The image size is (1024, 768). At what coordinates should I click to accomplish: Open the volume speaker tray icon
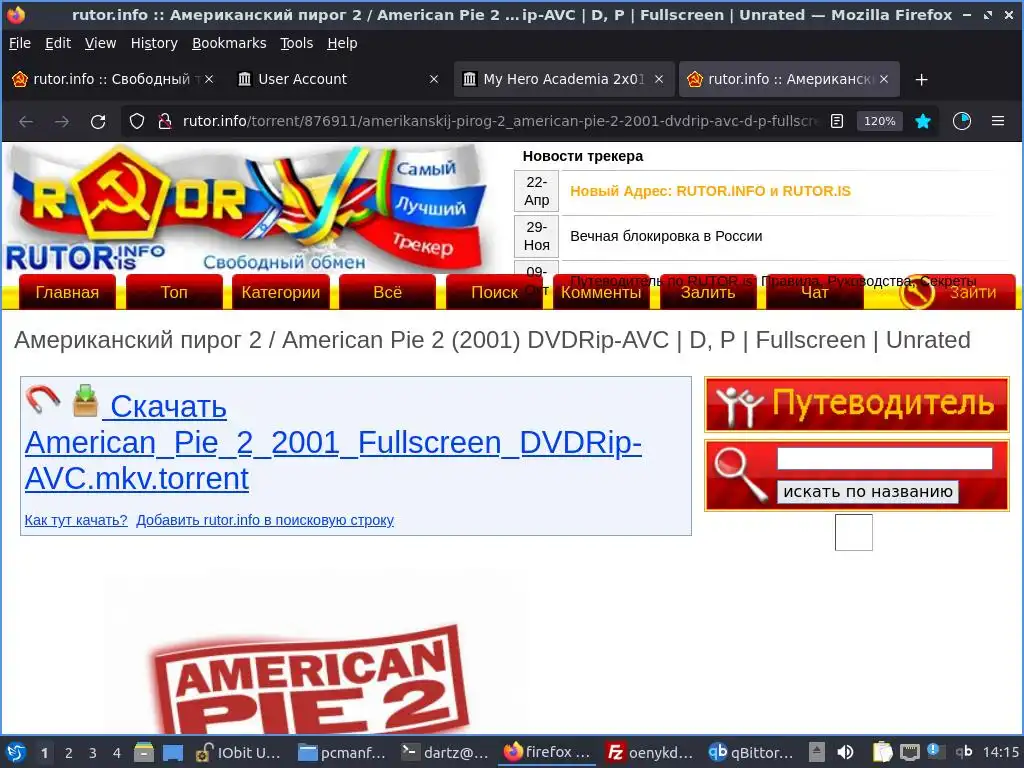pos(845,752)
